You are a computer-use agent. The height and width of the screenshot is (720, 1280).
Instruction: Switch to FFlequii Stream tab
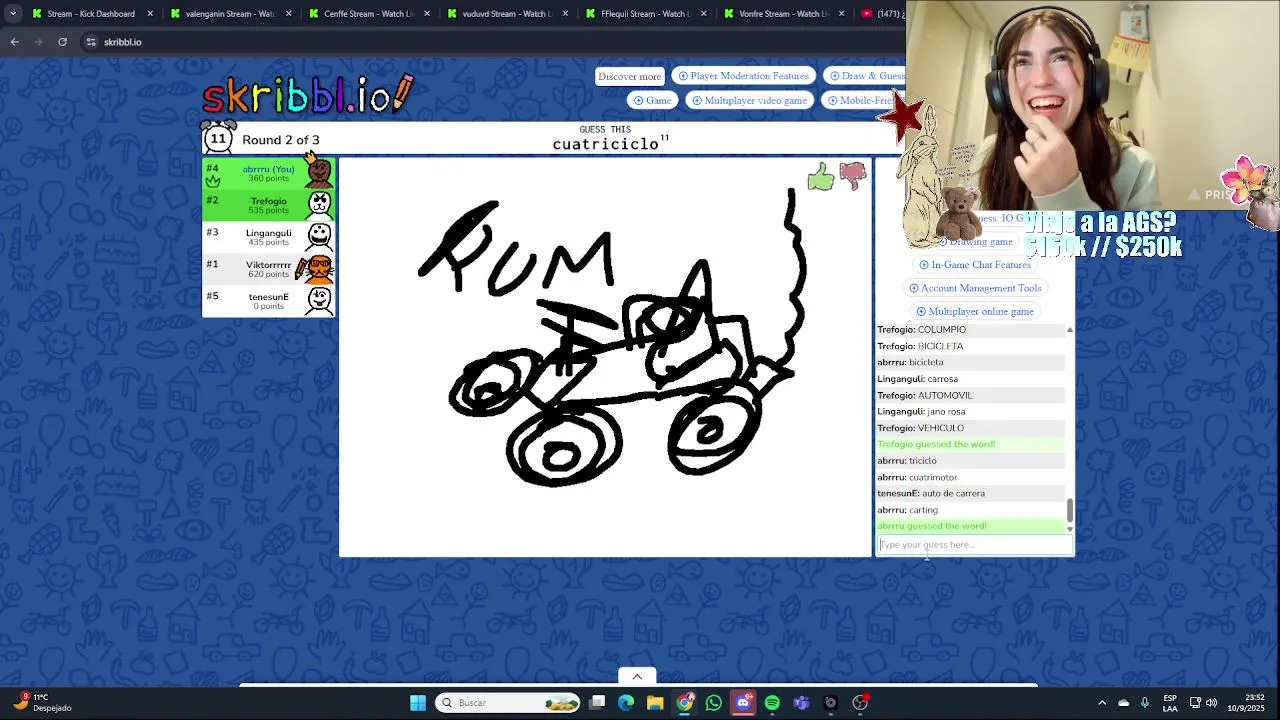tap(645, 14)
